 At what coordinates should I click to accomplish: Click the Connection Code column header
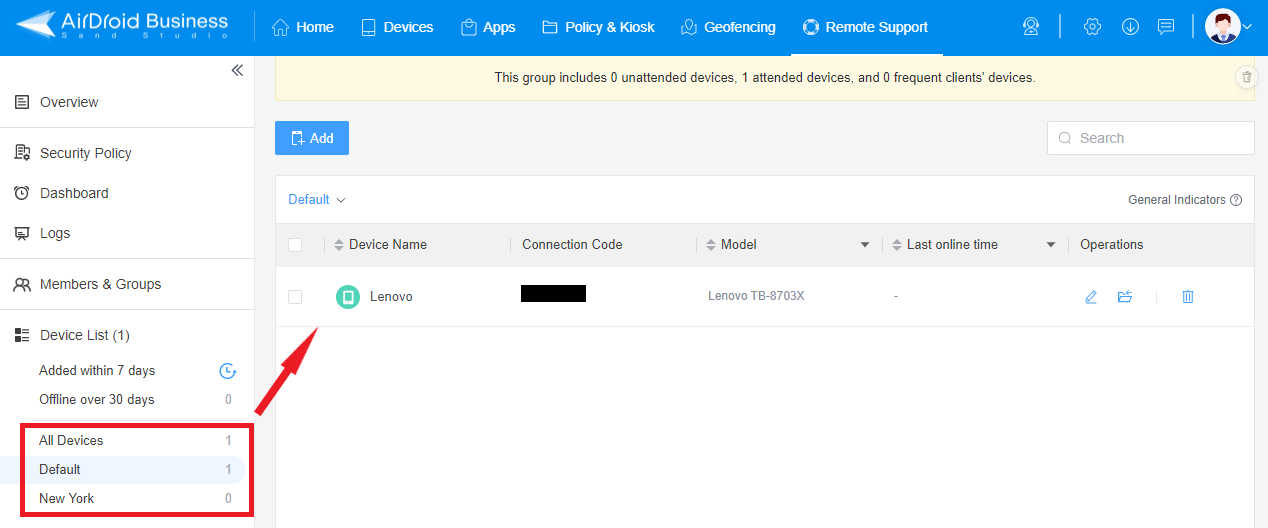[572, 244]
